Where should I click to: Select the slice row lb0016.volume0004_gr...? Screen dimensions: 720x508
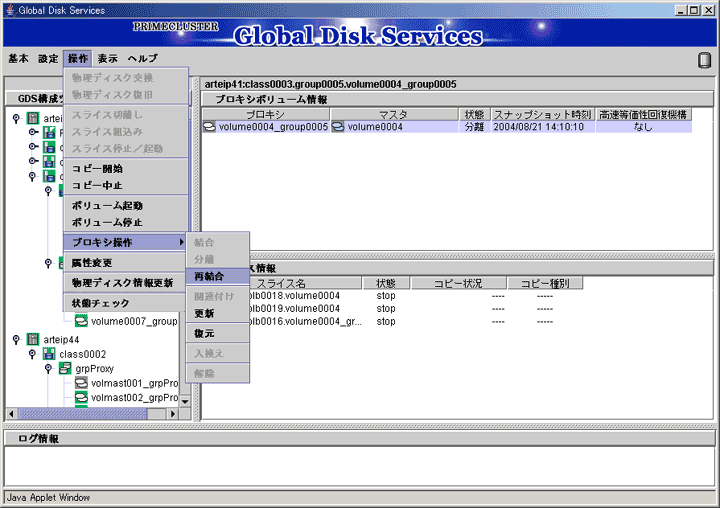[416, 322]
